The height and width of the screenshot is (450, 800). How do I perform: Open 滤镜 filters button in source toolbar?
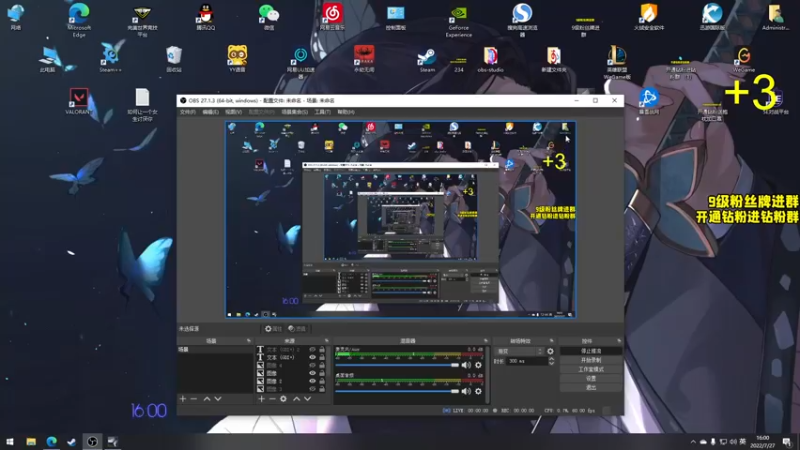[297, 329]
